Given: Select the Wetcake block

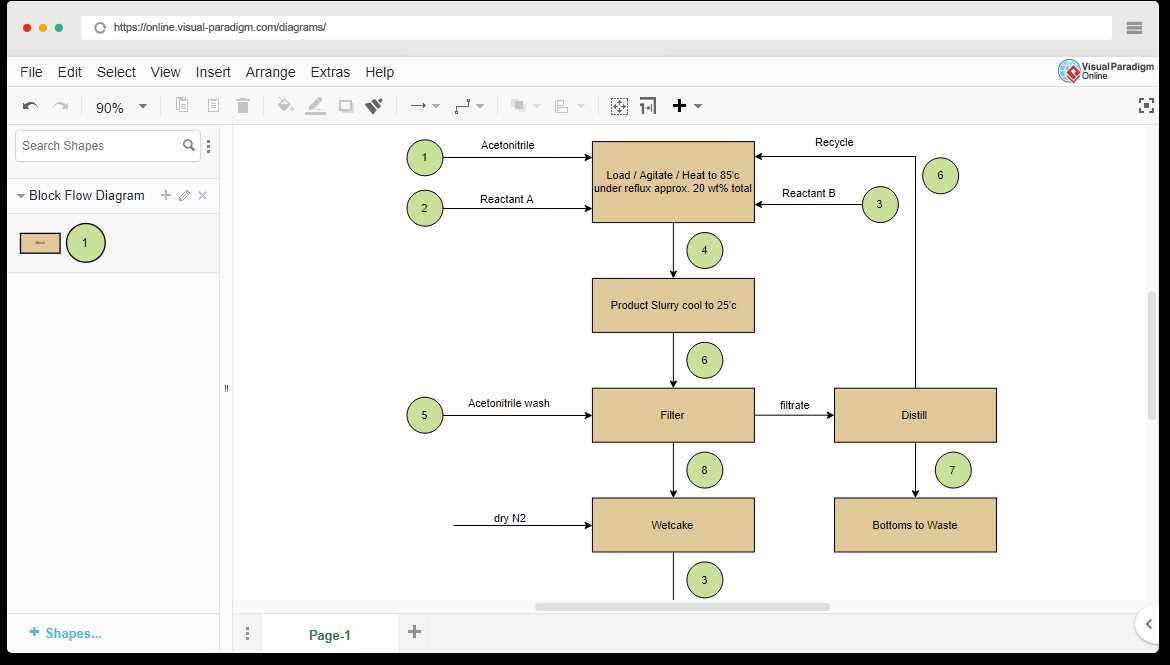Looking at the screenshot, I should (673, 525).
